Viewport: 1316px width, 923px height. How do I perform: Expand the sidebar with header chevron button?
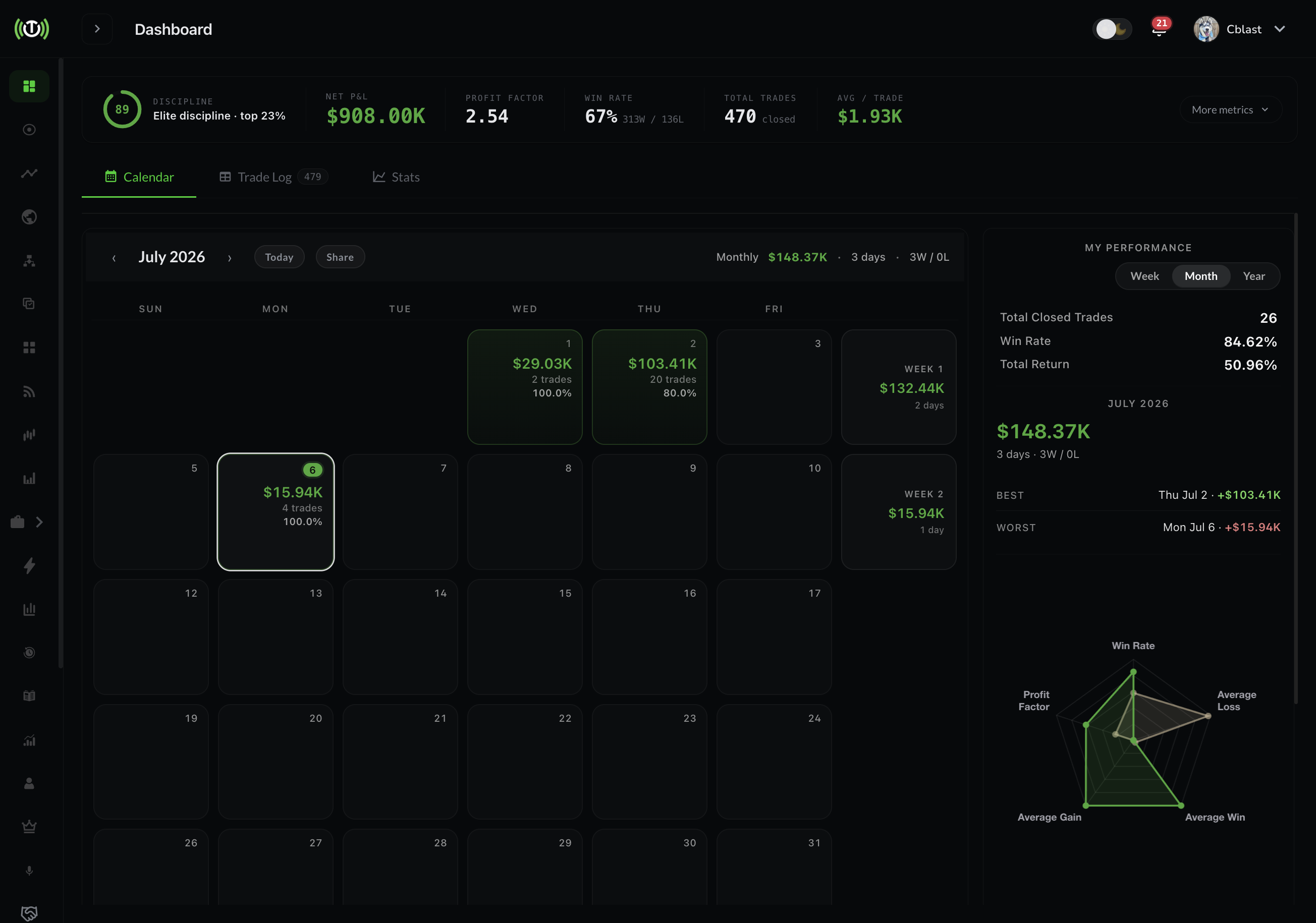click(x=97, y=29)
